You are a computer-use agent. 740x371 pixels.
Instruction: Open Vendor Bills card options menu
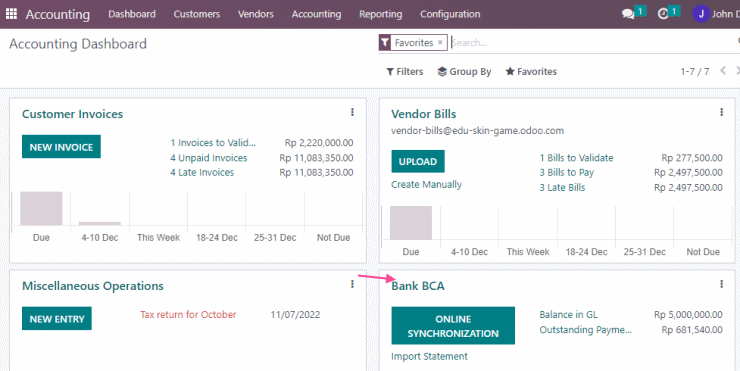(721, 112)
